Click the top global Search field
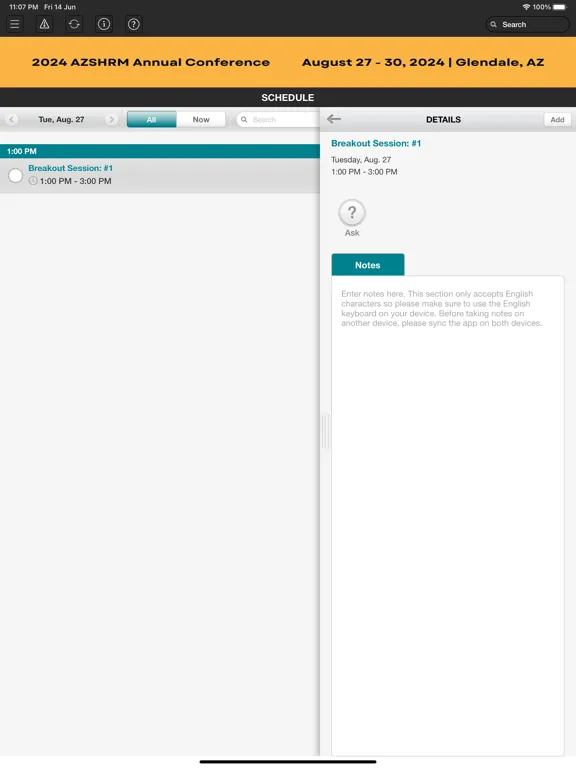Screen dimensions: 576x768 pyautogui.click(x=528, y=24)
